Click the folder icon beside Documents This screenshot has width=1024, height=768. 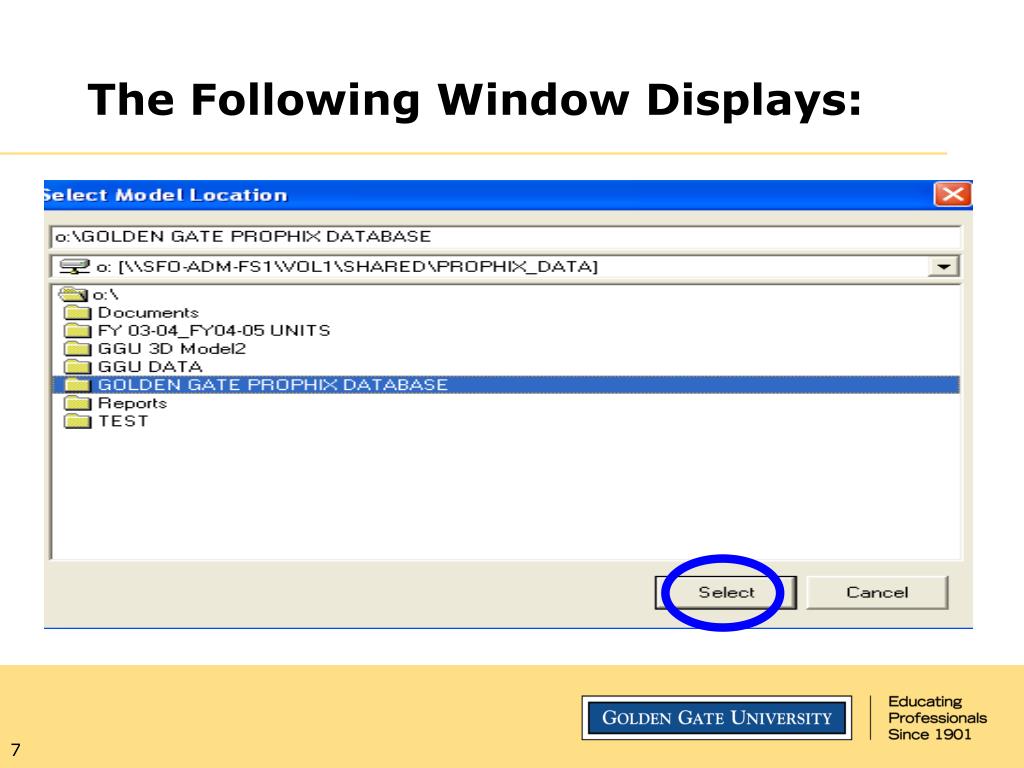click(x=77, y=312)
